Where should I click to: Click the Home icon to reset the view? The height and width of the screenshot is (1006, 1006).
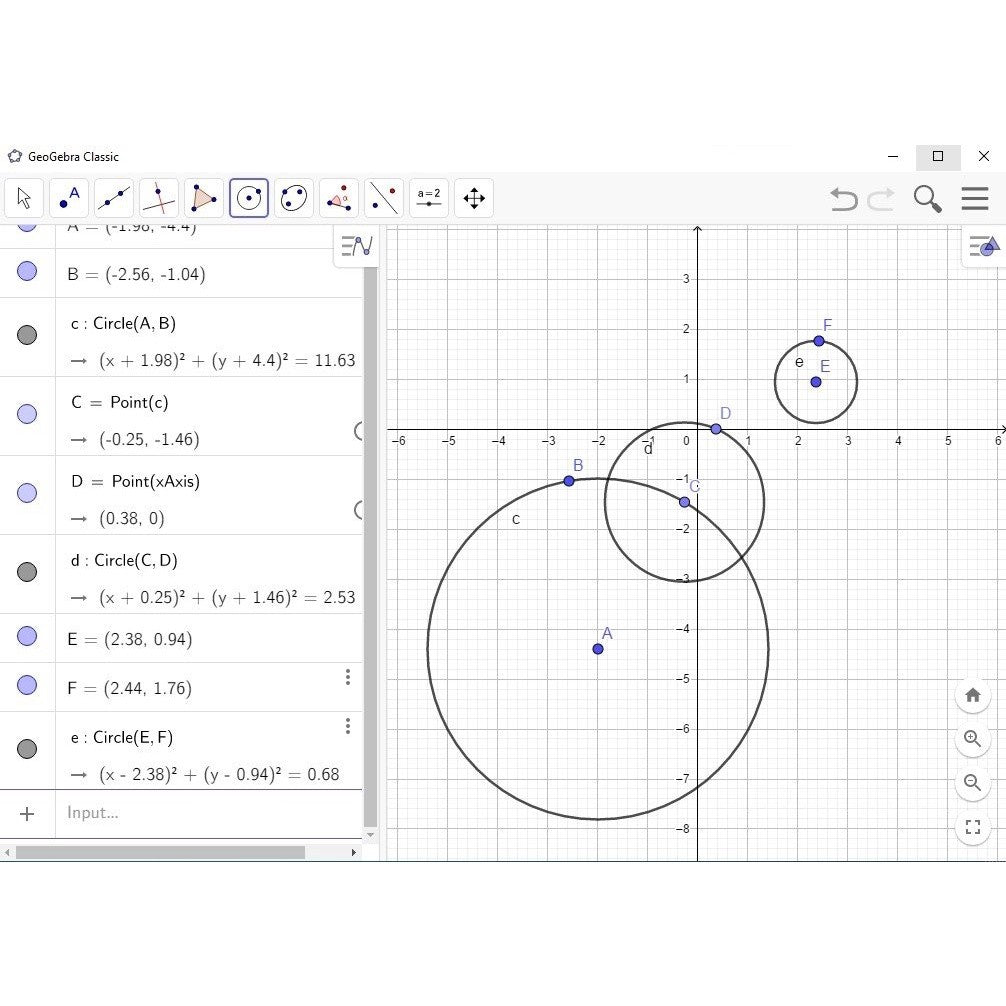971,695
